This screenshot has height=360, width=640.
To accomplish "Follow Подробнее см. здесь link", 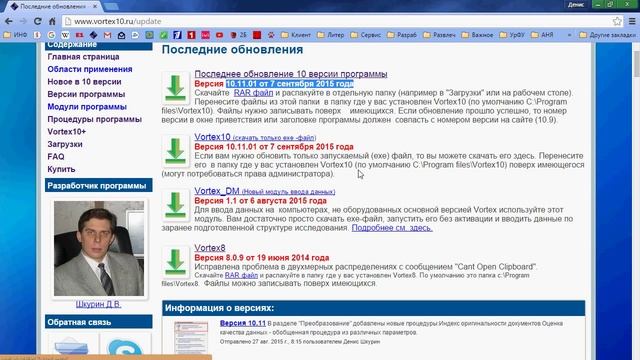I will (x=392, y=228).
